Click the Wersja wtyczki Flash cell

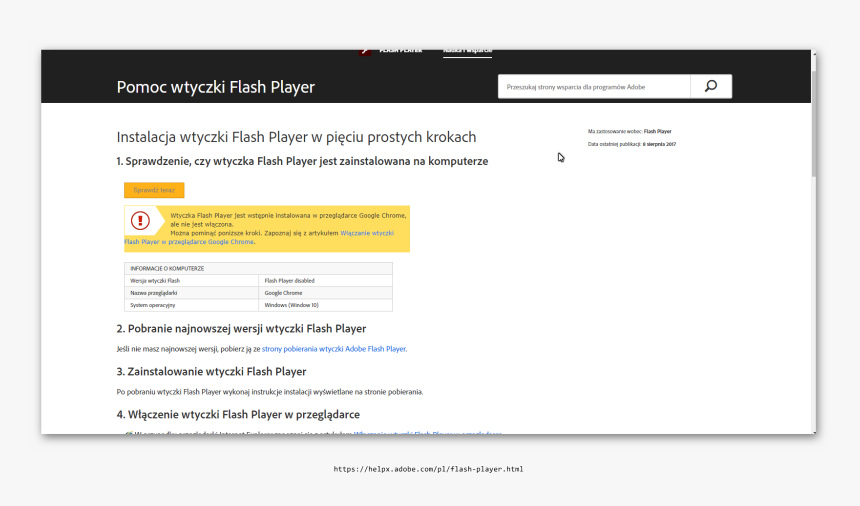pos(191,281)
